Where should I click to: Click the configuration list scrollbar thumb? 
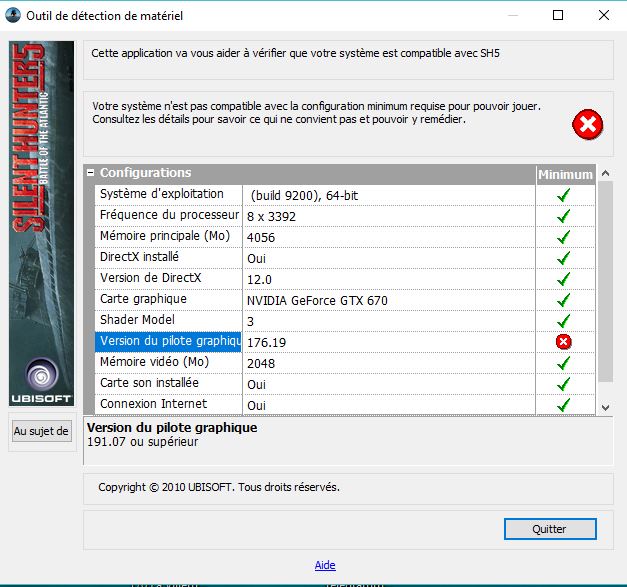pos(605,282)
